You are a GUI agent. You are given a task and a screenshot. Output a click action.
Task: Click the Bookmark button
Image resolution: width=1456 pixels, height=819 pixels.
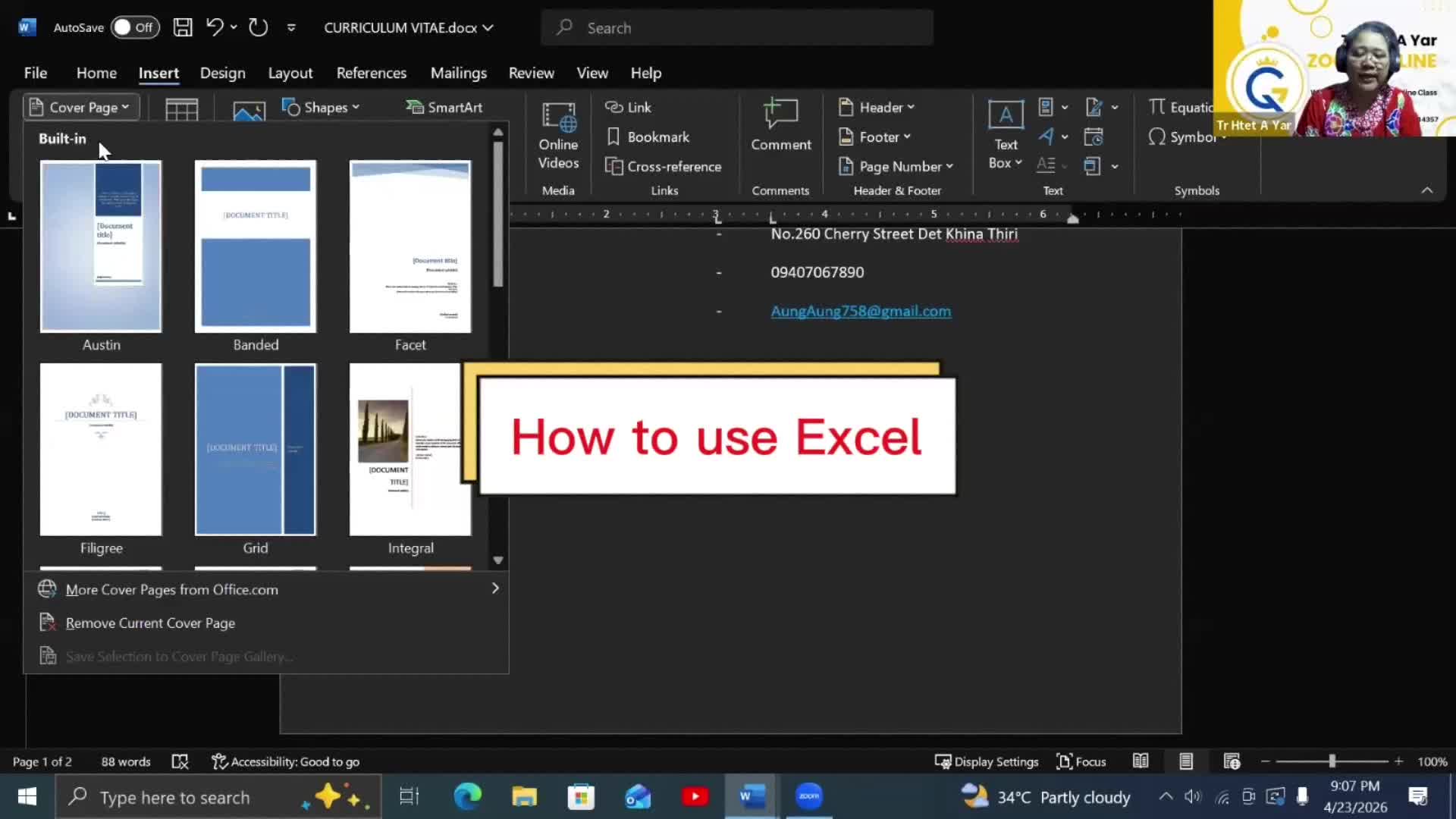pos(648,136)
